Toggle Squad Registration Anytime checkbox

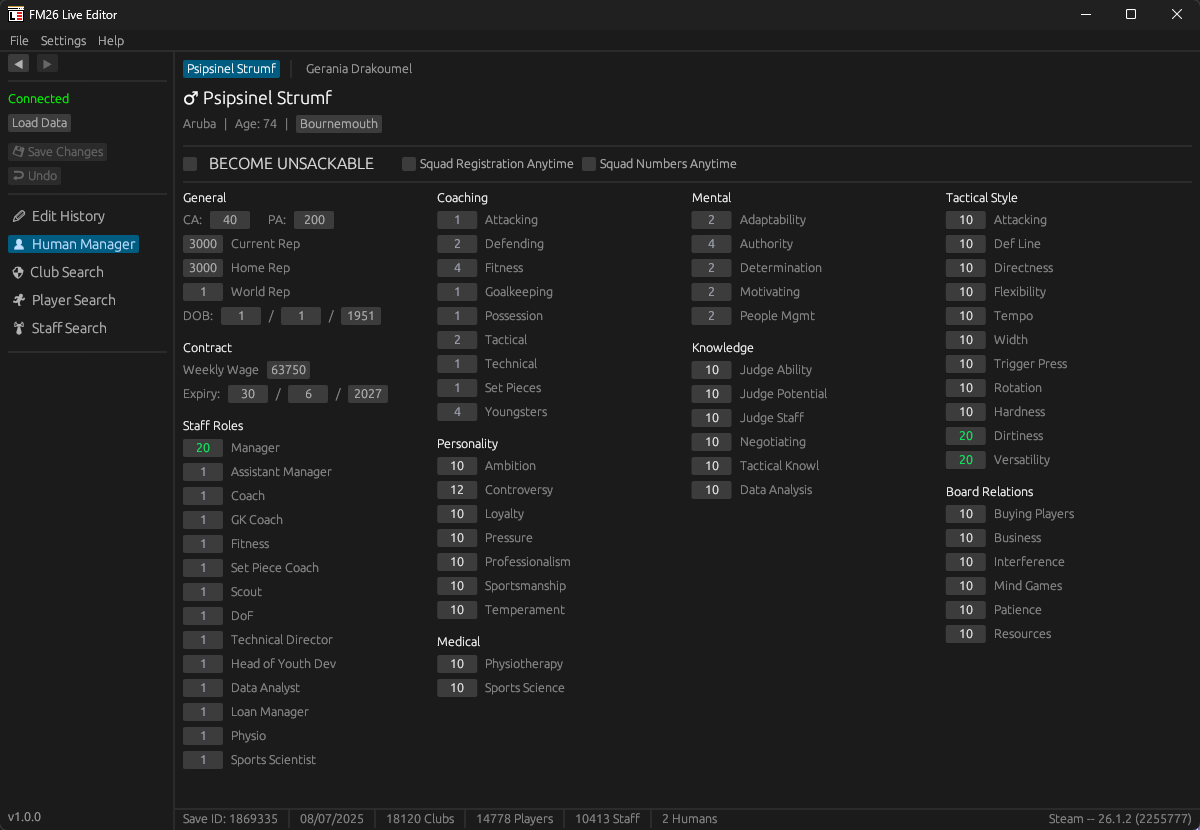[x=409, y=164]
